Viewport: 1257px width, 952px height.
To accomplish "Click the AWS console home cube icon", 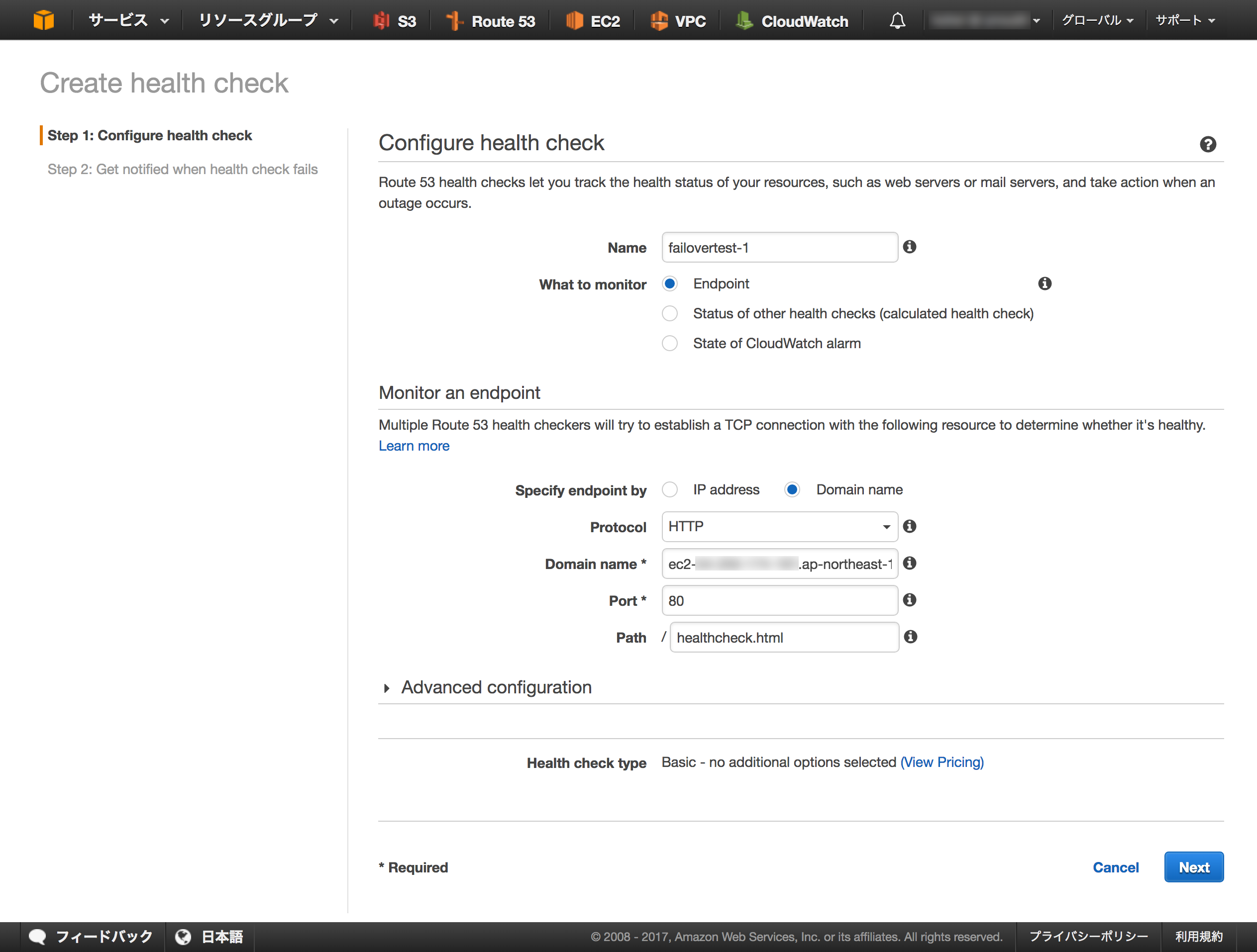I will click(43, 20).
